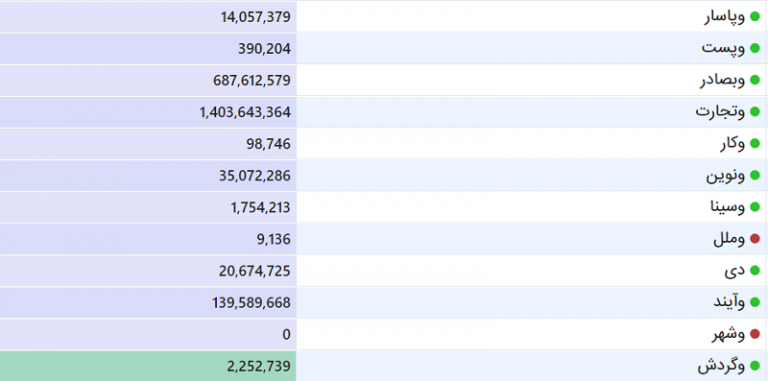Select the symbol name وپاسار
The height and width of the screenshot is (381, 768).
(725, 17)
